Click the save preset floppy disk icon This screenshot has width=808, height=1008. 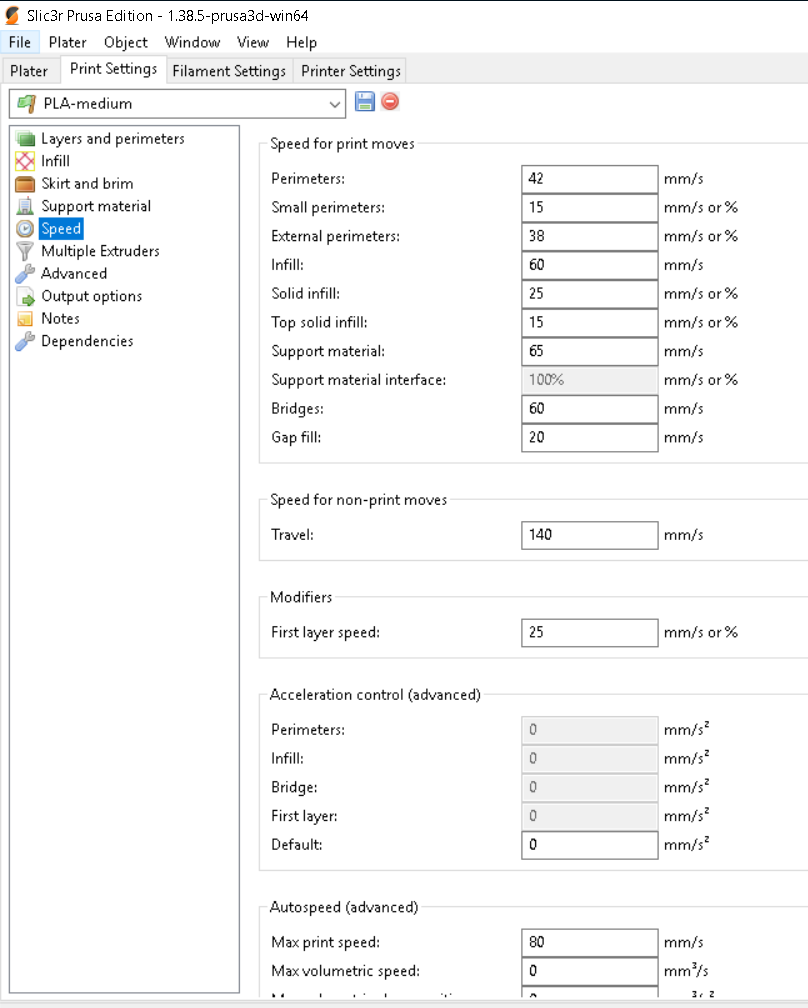[364, 102]
